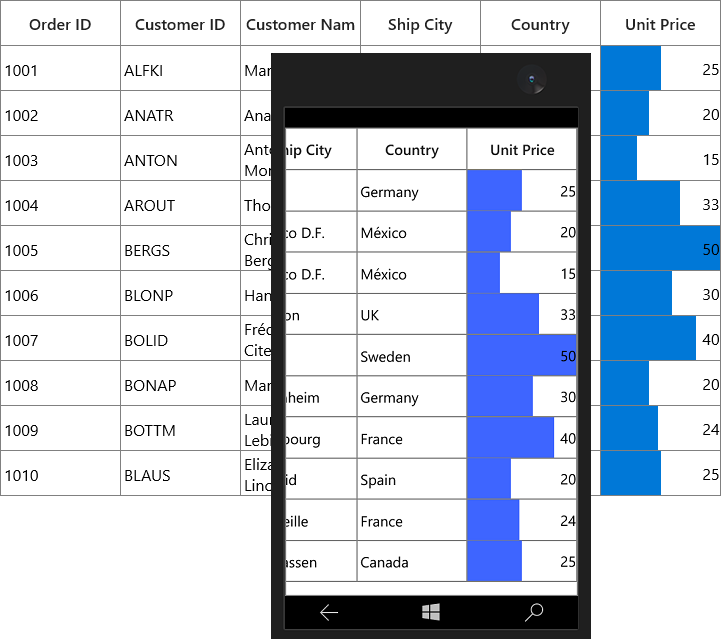This screenshot has height=639, width=721.
Task: Click the desktop unit price bar showing 33
Action: [x=640, y=204]
